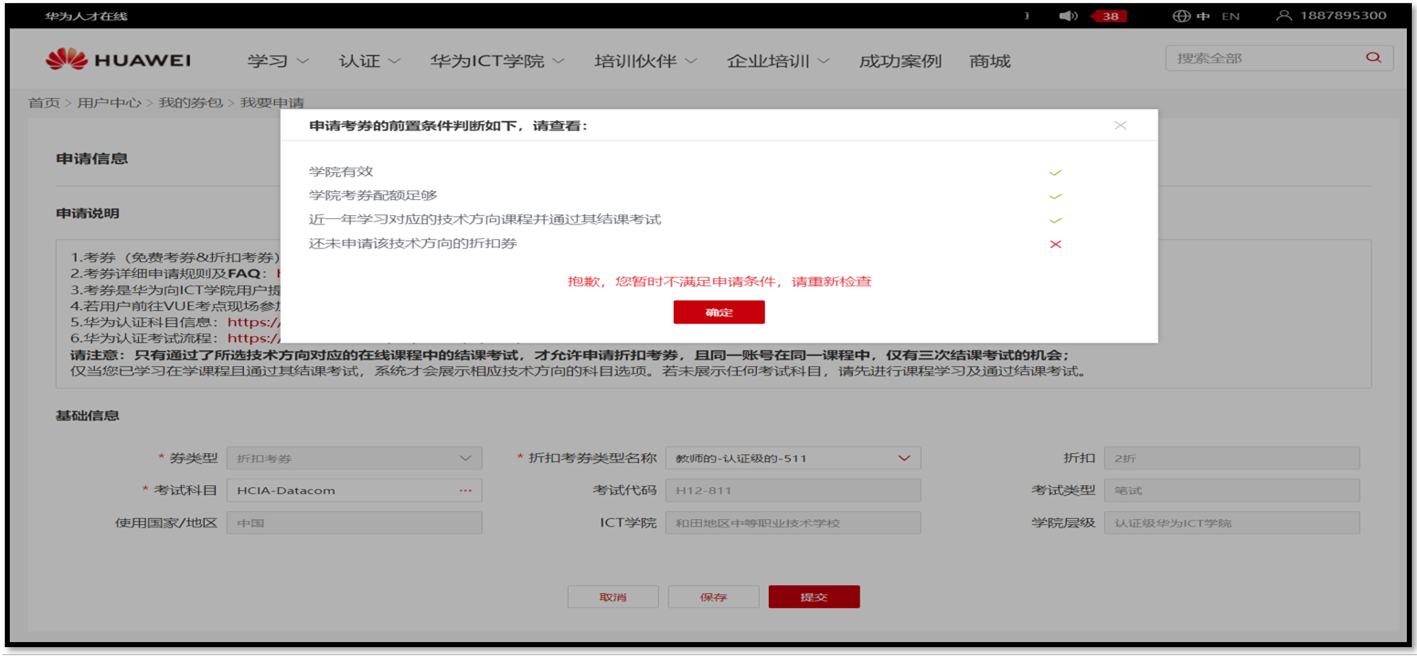Click 确定 in the dialog
1417x656 pixels.
pos(719,313)
